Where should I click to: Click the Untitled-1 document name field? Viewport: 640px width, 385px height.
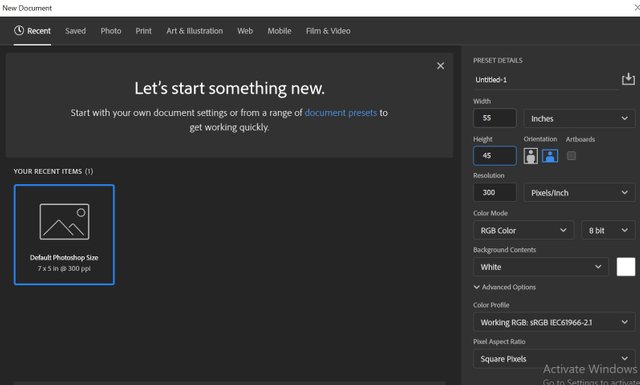point(546,80)
